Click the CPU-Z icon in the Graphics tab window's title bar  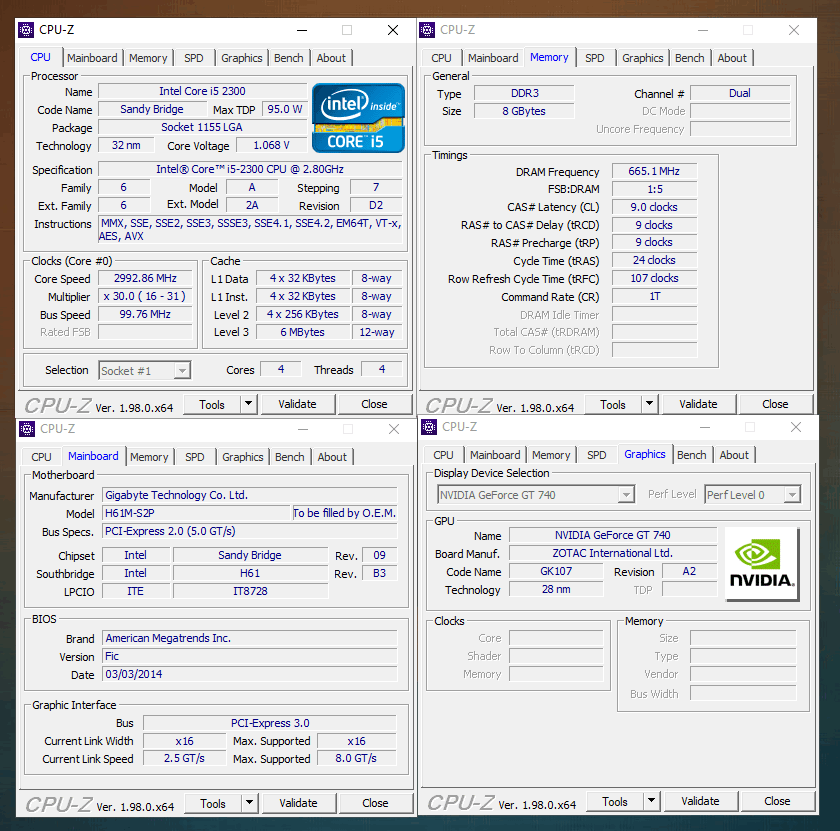click(429, 427)
